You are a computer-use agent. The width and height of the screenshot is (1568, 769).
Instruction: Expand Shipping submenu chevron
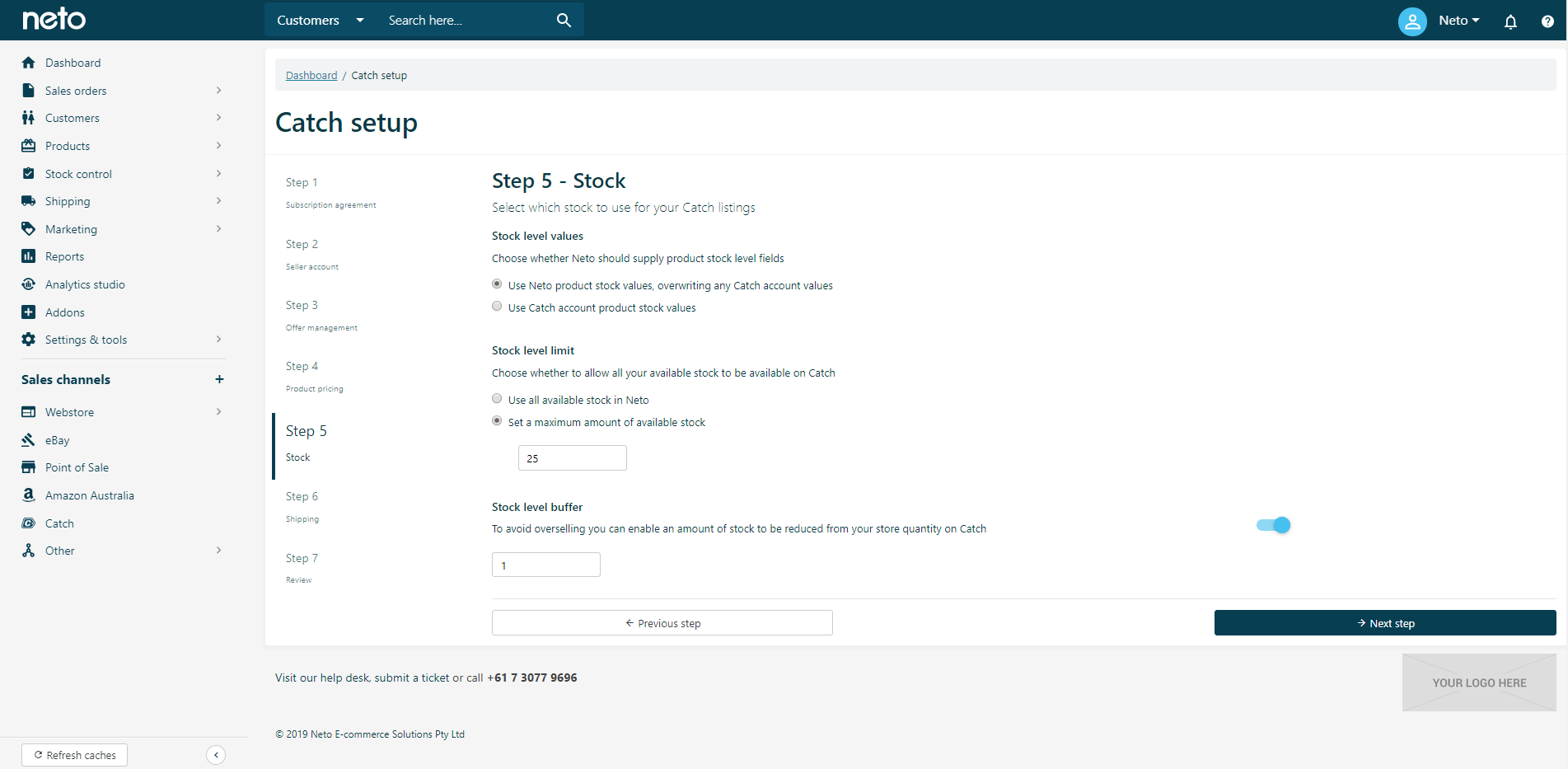click(x=218, y=201)
